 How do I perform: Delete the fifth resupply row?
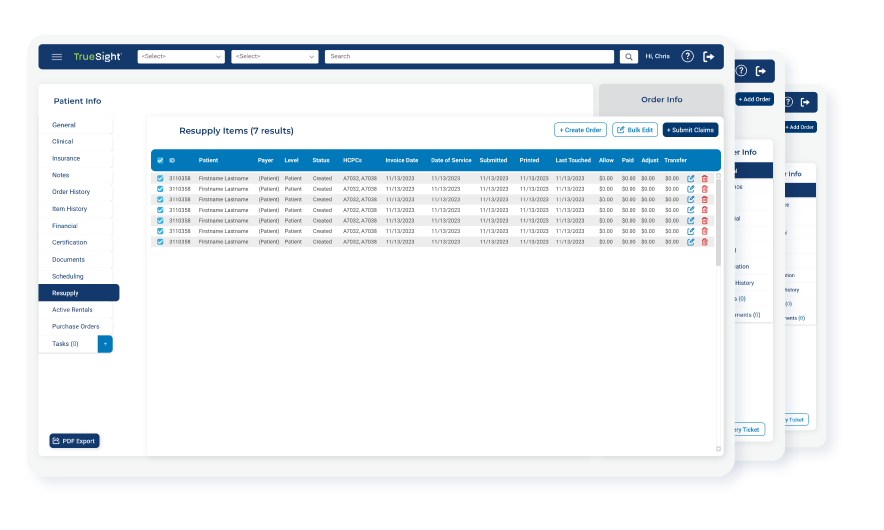704,220
